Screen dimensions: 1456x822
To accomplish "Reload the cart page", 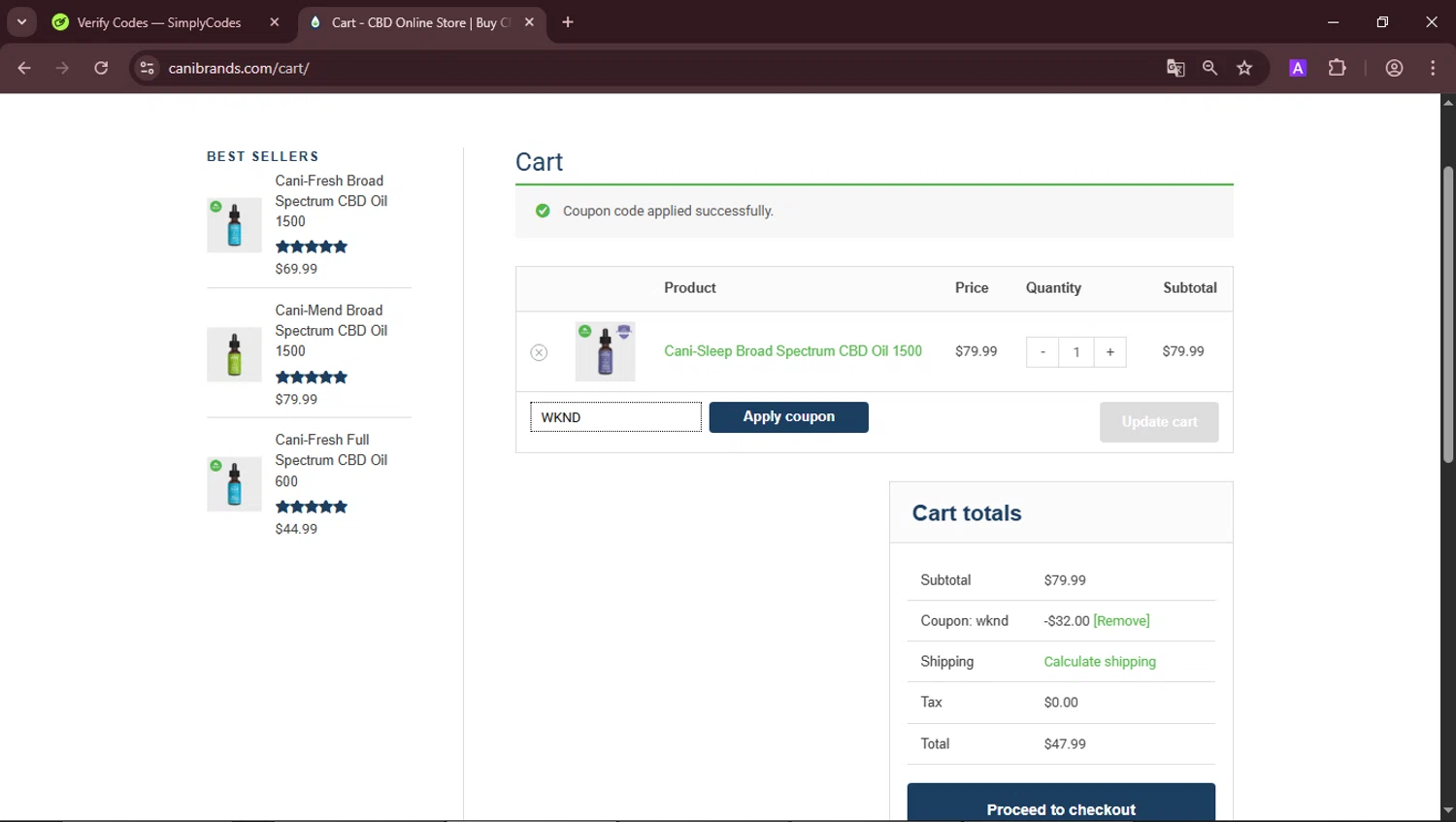I will point(101,68).
